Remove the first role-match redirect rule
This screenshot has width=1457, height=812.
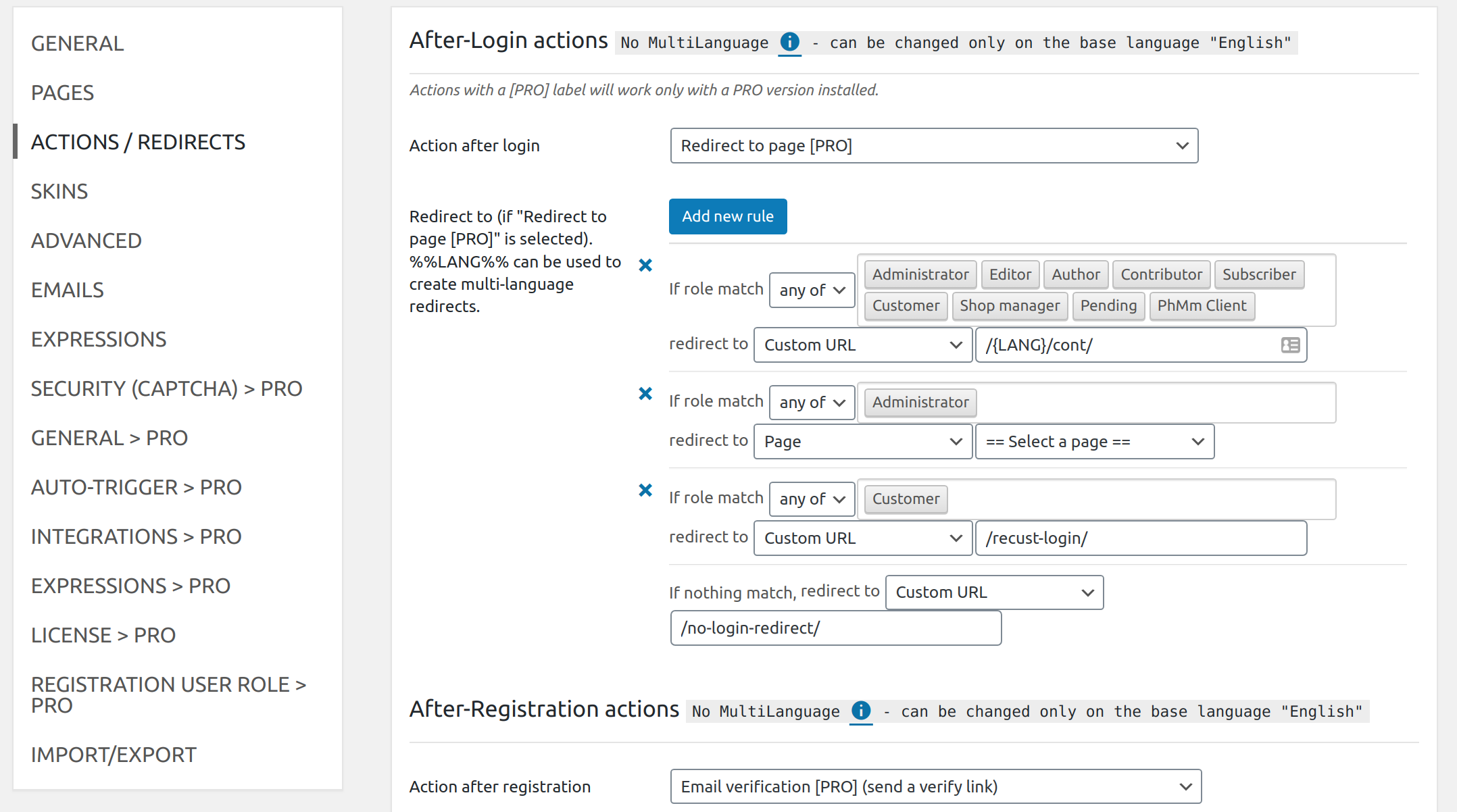645,265
